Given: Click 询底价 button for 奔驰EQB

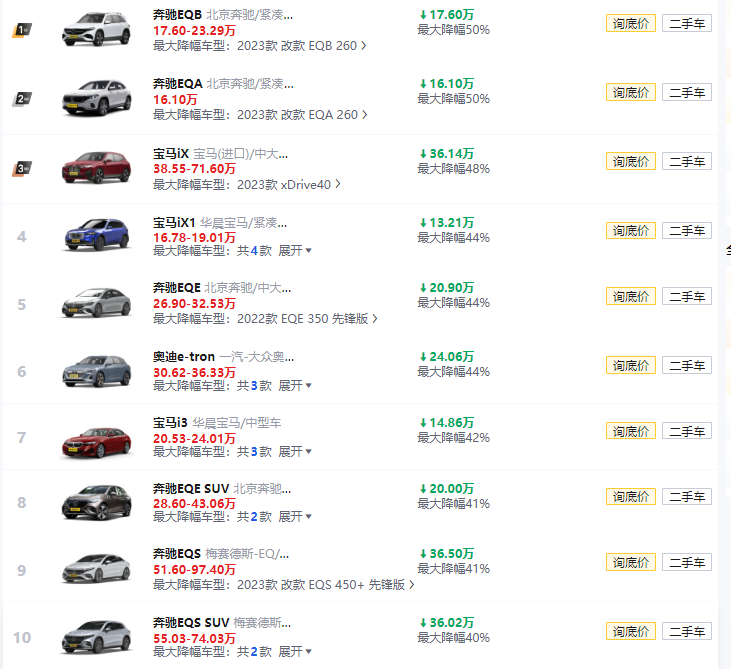Looking at the screenshot, I should 631,23.
